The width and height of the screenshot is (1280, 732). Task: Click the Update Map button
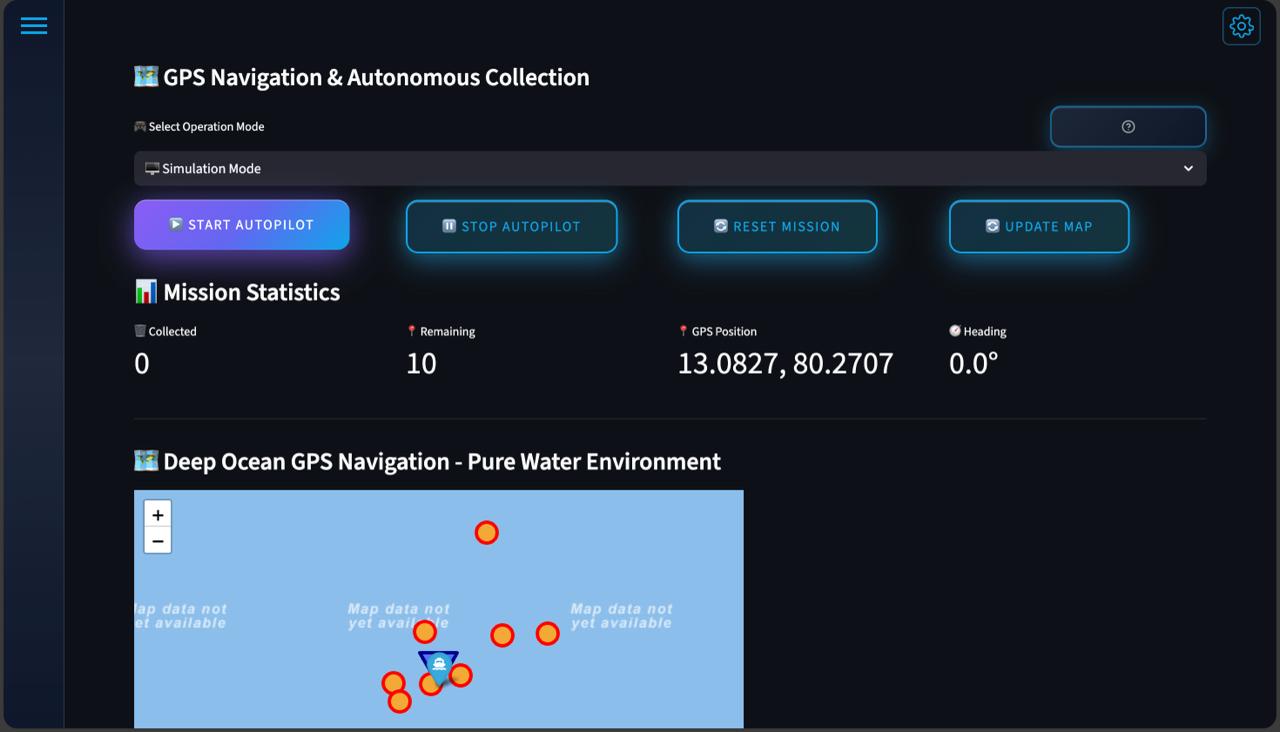click(x=1039, y=227)
